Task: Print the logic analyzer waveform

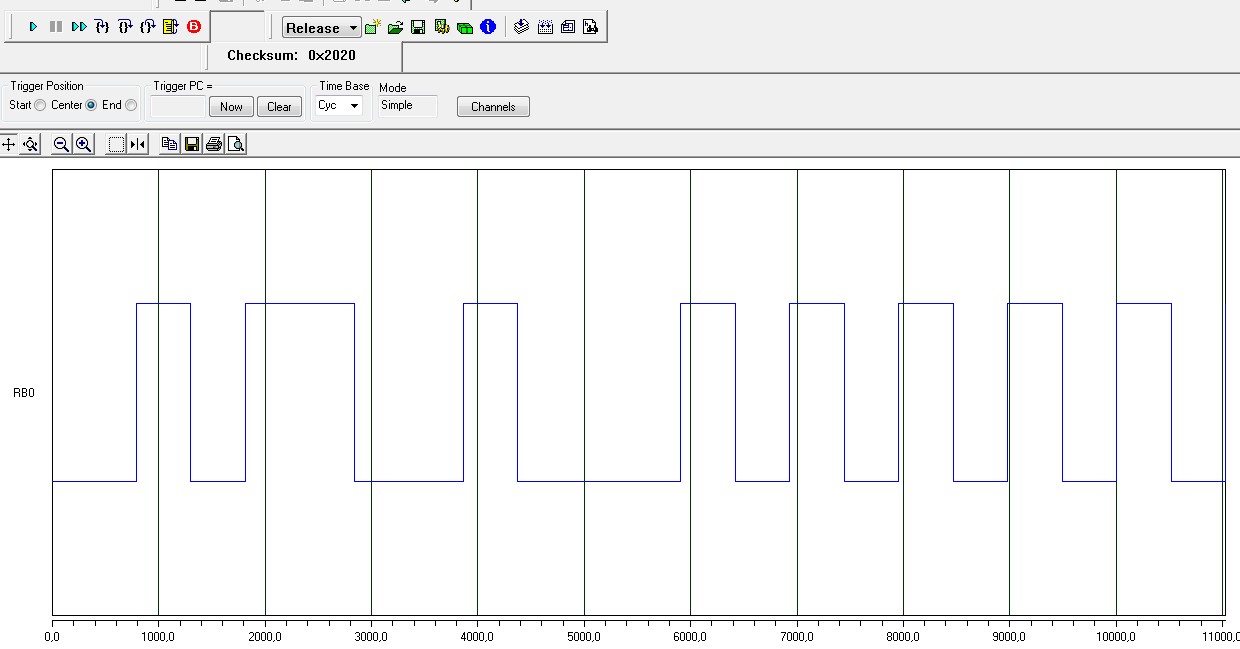Action: 213,144
